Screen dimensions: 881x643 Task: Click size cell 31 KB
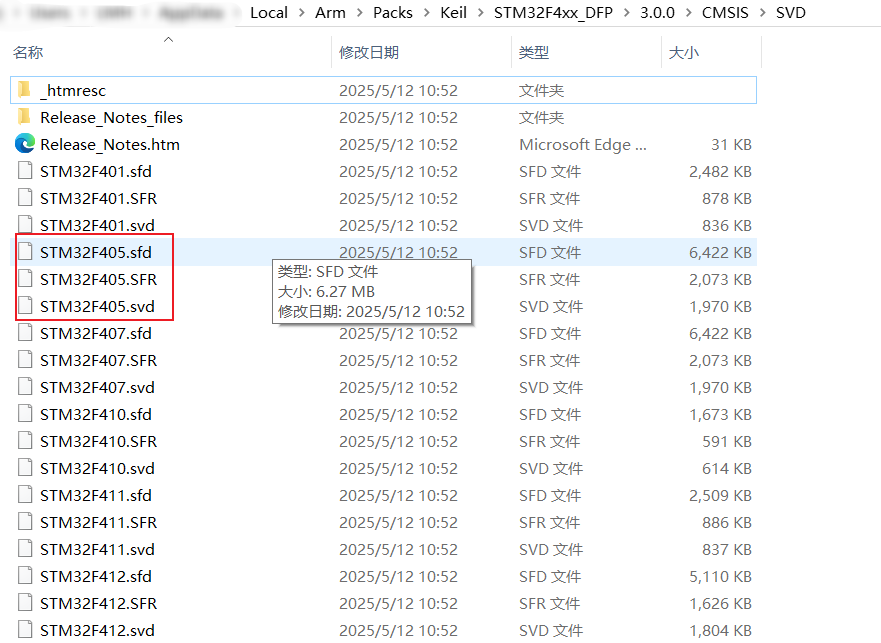[x=731, y=144]
